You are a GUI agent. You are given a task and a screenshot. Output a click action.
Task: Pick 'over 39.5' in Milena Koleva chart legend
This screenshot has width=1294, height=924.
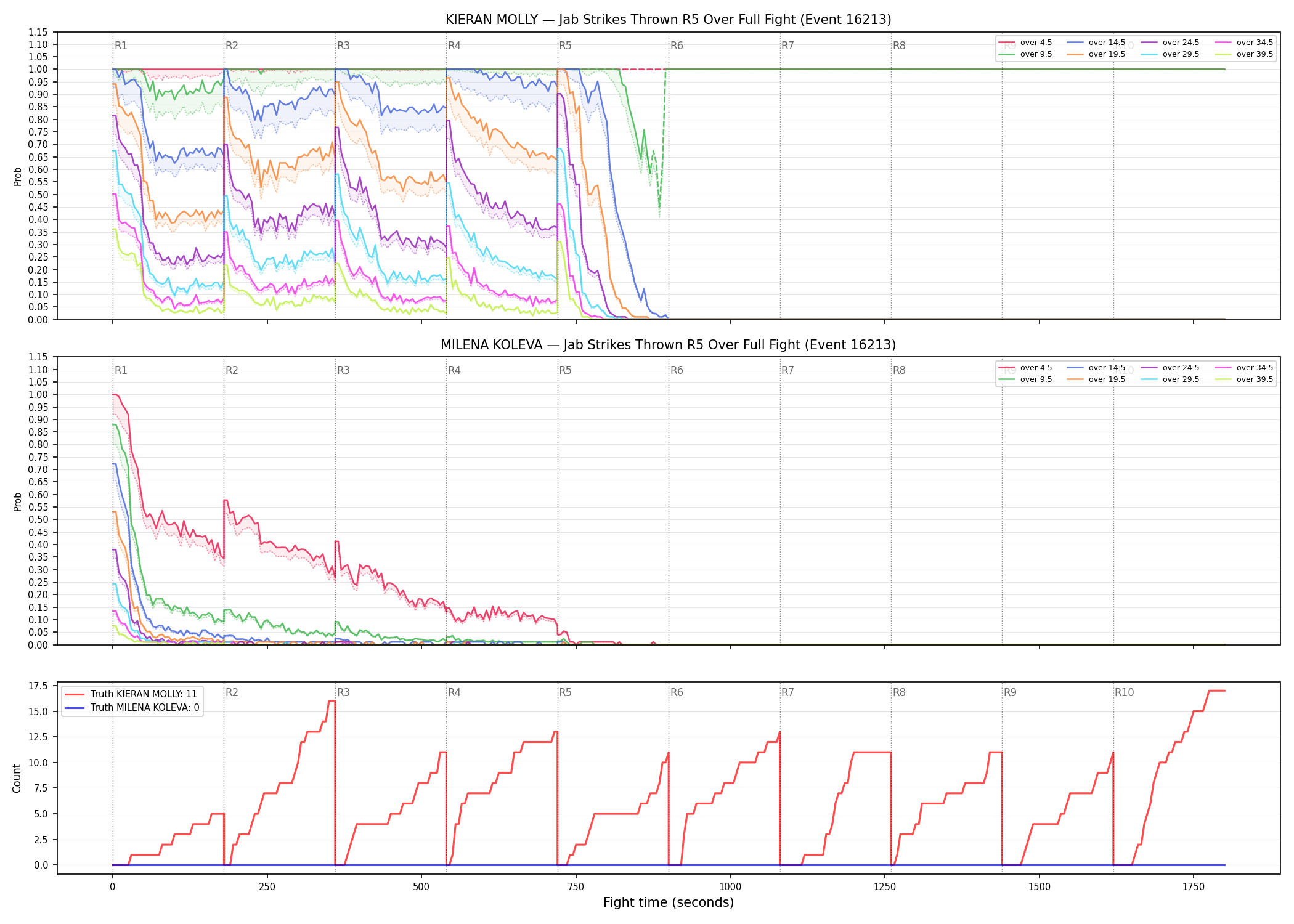tap(1244, 379)
